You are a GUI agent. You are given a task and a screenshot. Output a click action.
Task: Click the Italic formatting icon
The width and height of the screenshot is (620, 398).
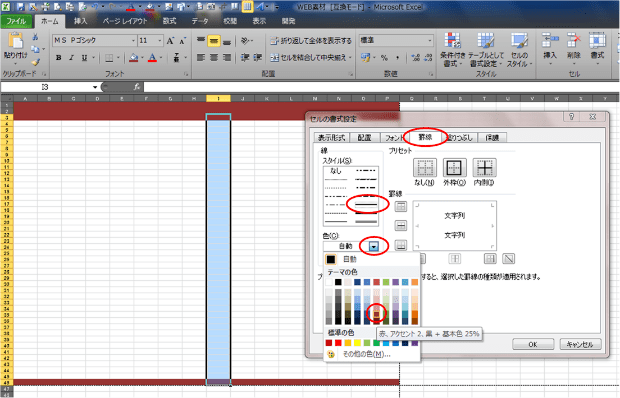[71, 58]
